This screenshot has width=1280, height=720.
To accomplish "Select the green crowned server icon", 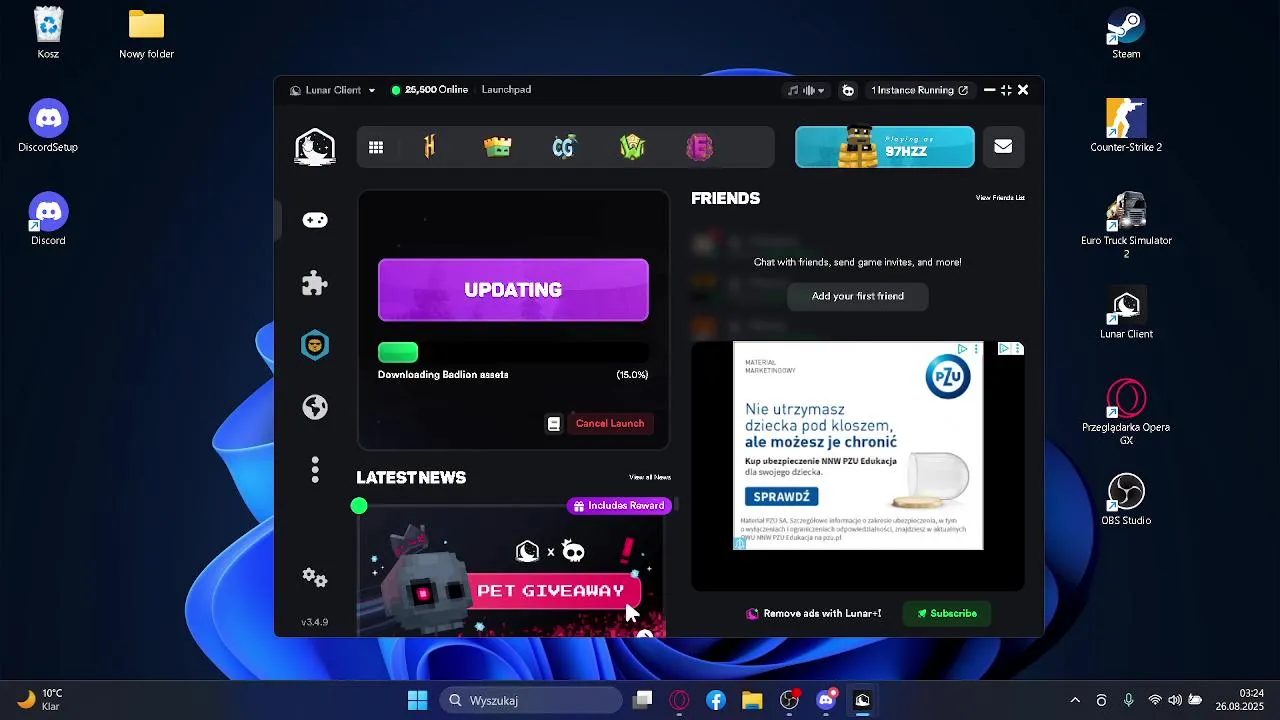I will pos(497,148).
